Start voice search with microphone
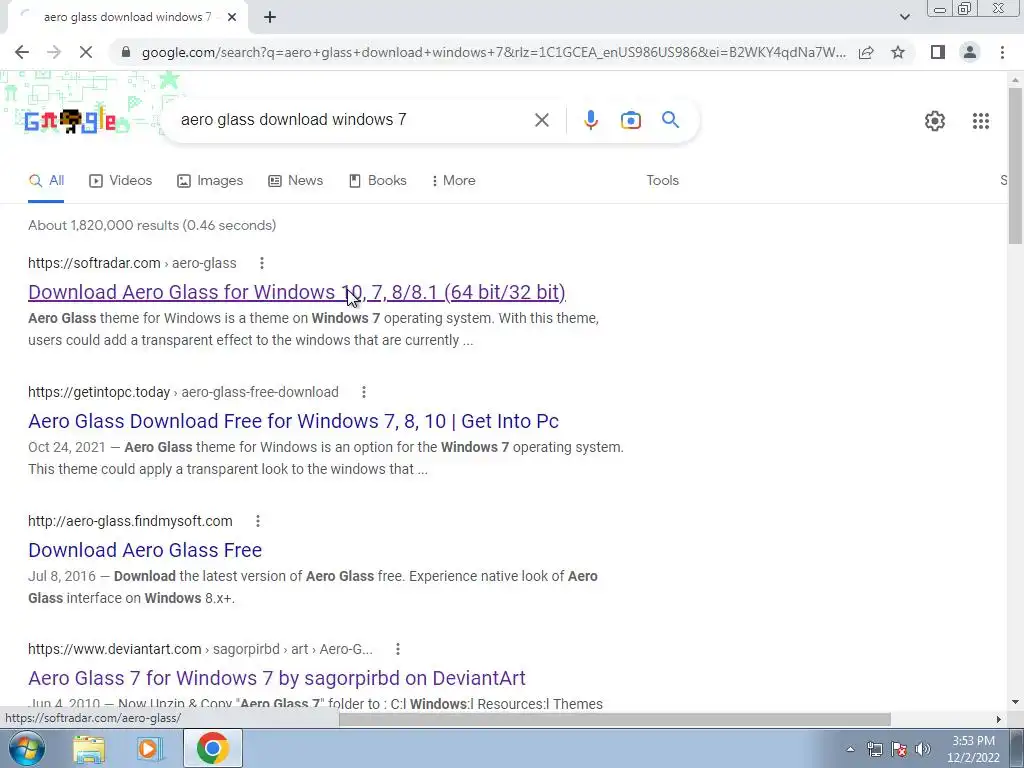Image resolution: width=1024 pixels, height=768 pixels. point(590,120)
